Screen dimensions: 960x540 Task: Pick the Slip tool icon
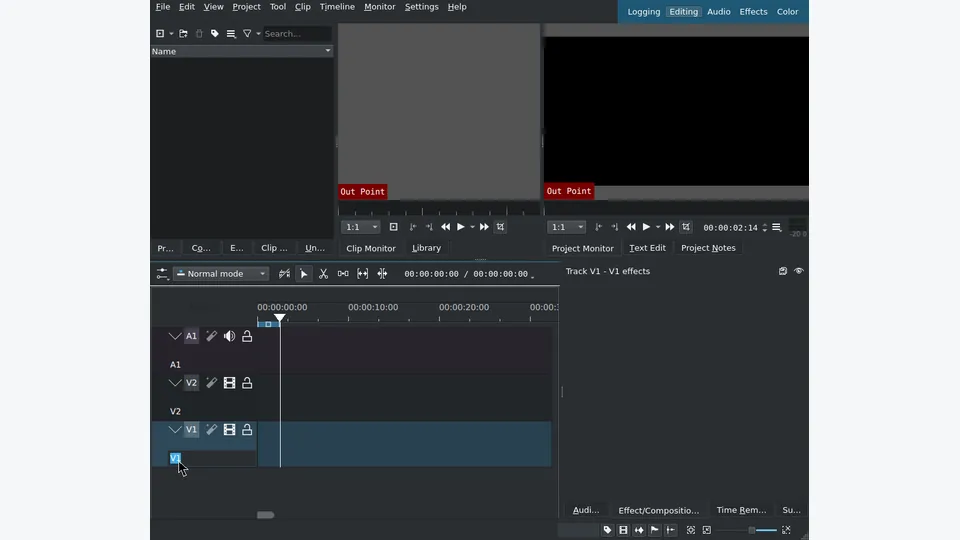362,274
